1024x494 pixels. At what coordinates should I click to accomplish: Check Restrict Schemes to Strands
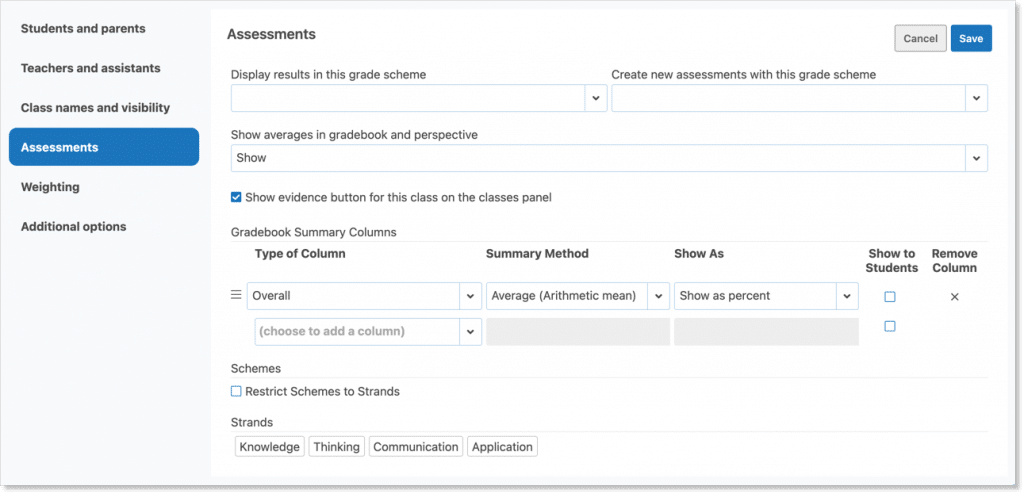[x=237, y=391]
